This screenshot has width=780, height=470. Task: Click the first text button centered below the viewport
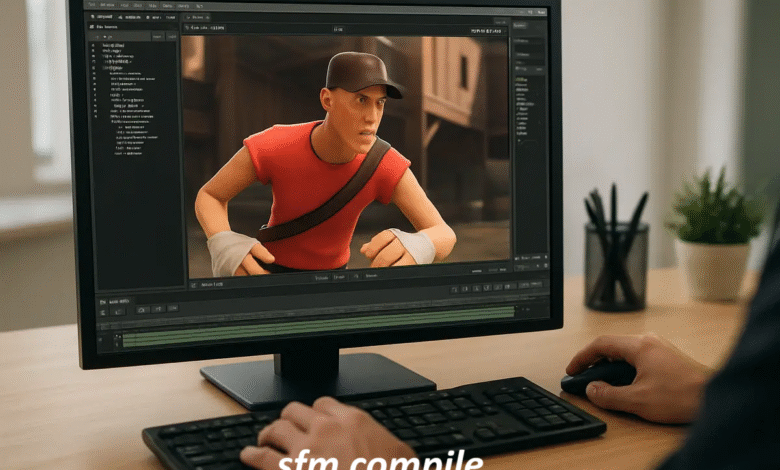click(x=321, y=278)
